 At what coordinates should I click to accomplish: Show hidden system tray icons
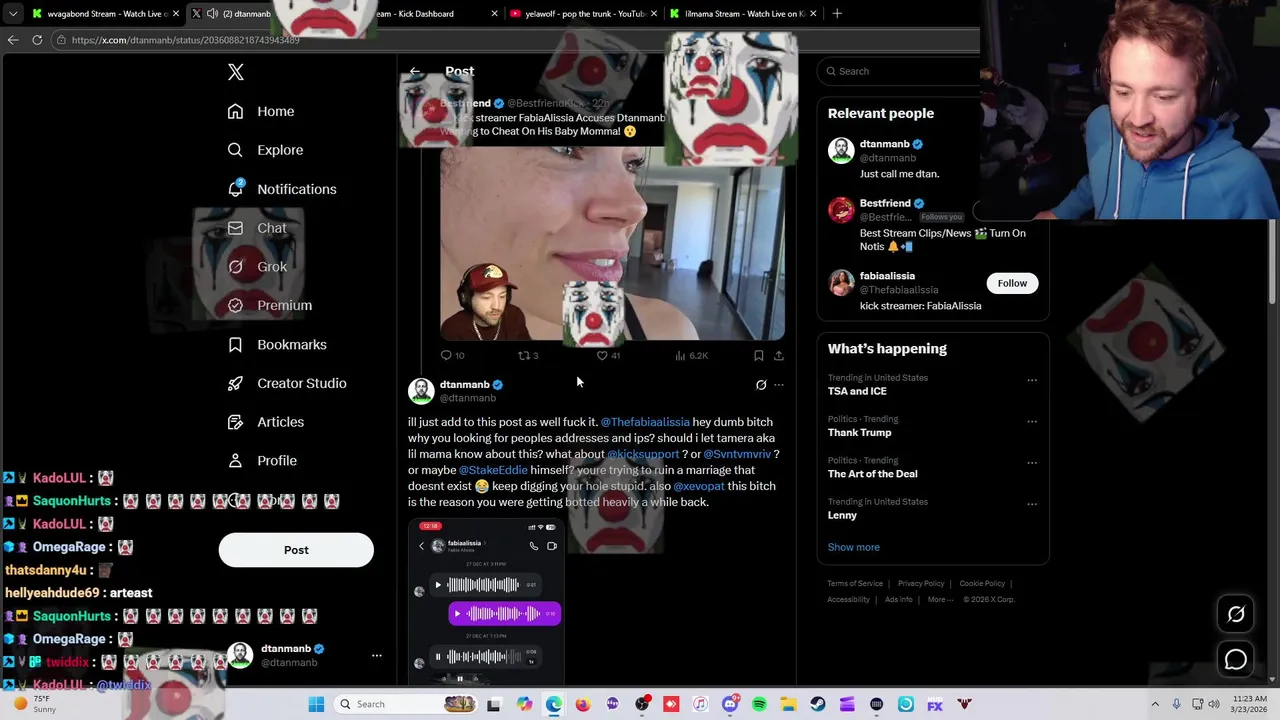1155,704
